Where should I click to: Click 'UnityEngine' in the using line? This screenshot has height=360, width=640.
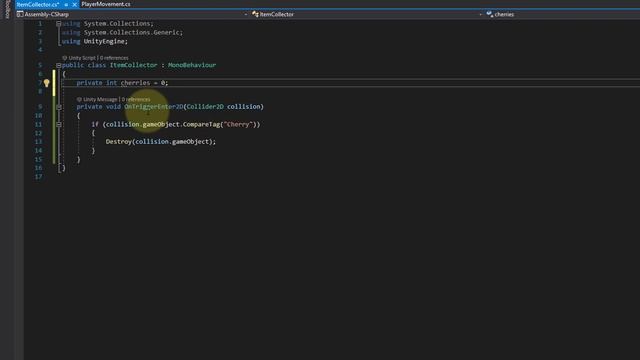click(104, 42)
